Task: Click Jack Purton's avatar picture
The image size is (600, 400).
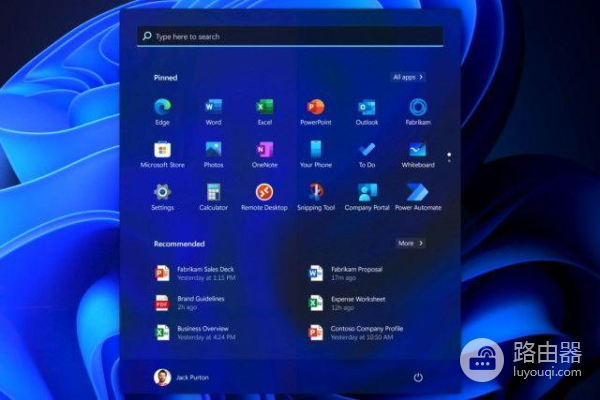Action: point(162,377)
